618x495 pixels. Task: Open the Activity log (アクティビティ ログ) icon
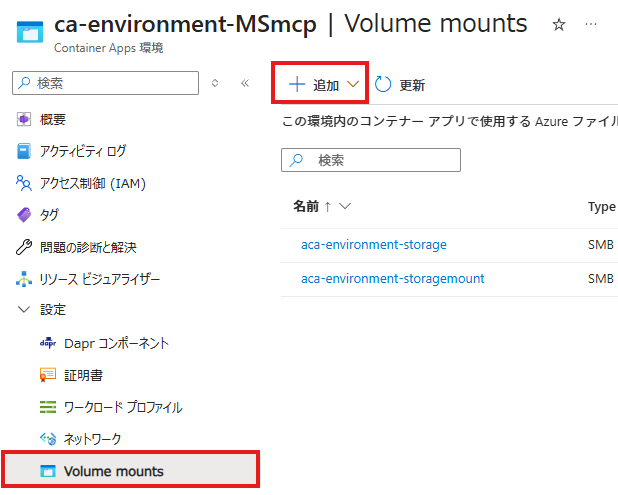pos(25,151)
